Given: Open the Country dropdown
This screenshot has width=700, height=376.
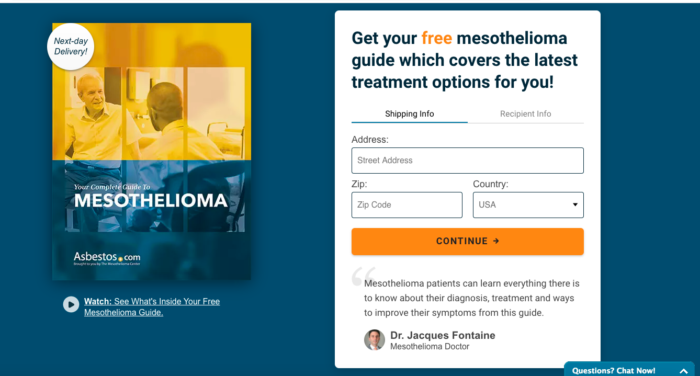Looking at the screenshot, I should click(x=528, y=205).
